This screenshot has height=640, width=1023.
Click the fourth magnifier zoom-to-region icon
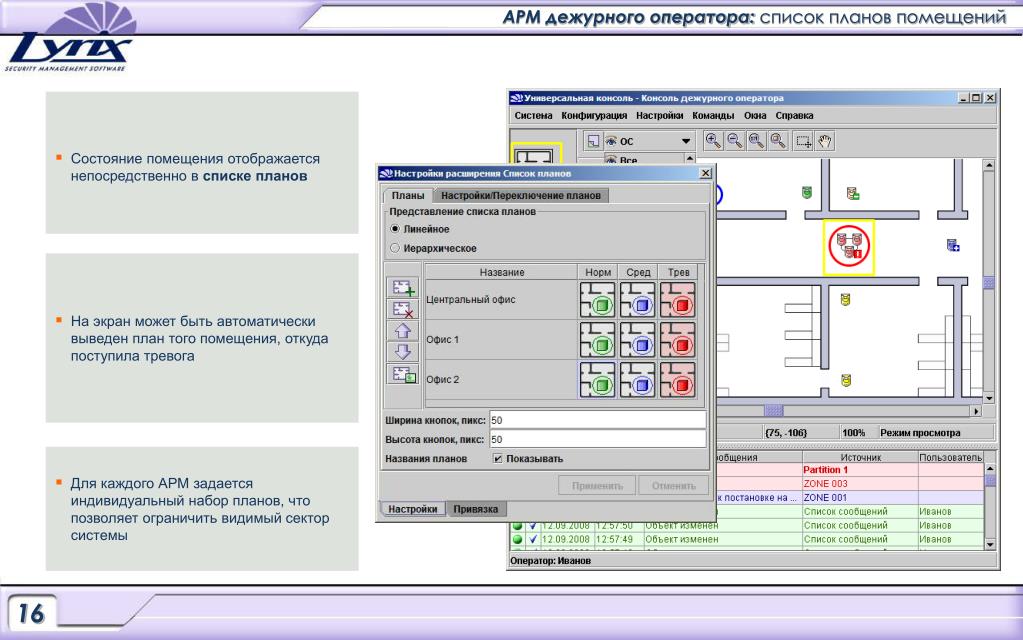778,141
